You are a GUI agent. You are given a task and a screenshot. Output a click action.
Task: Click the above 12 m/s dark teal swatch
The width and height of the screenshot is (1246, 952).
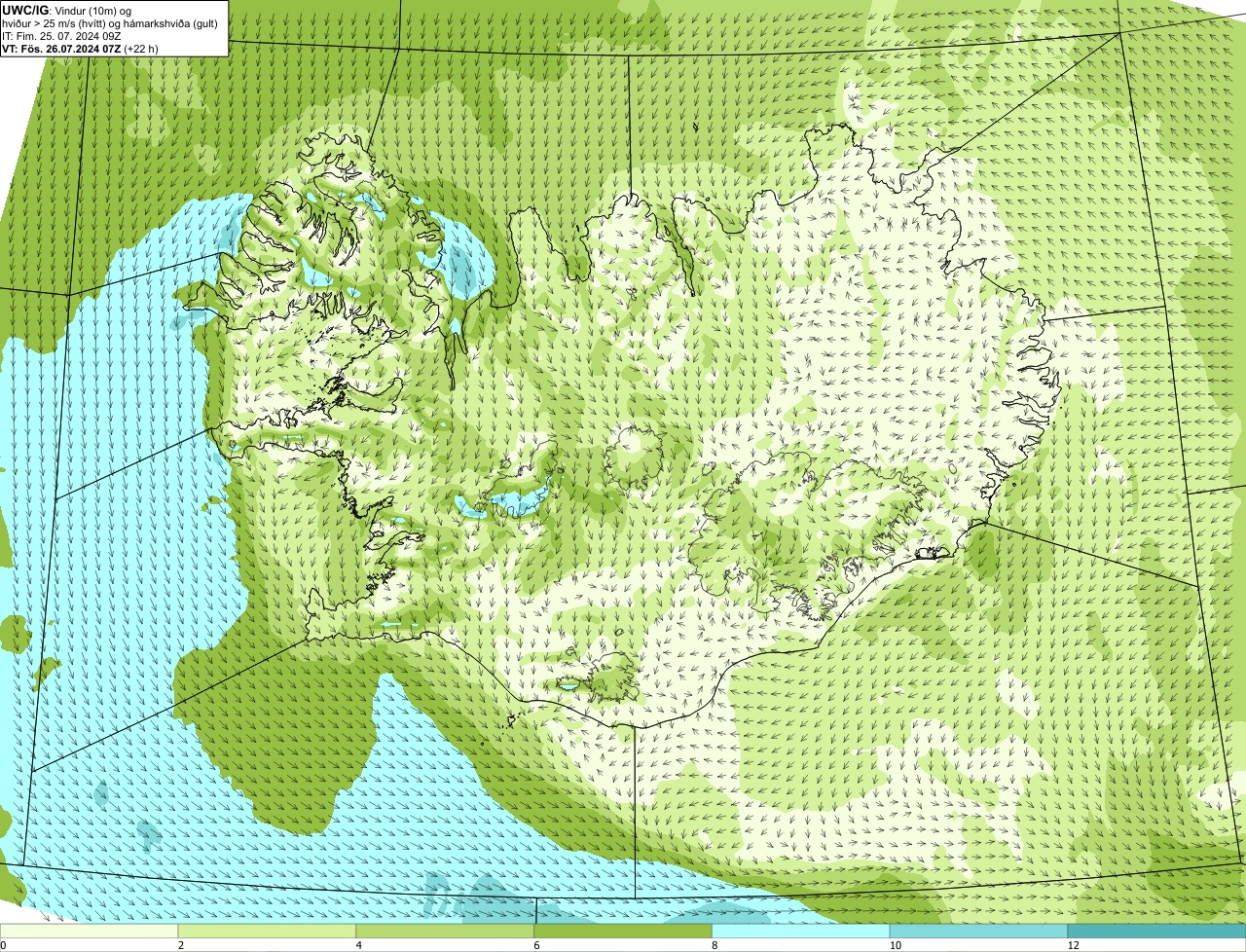click(x=1157, y=931)
